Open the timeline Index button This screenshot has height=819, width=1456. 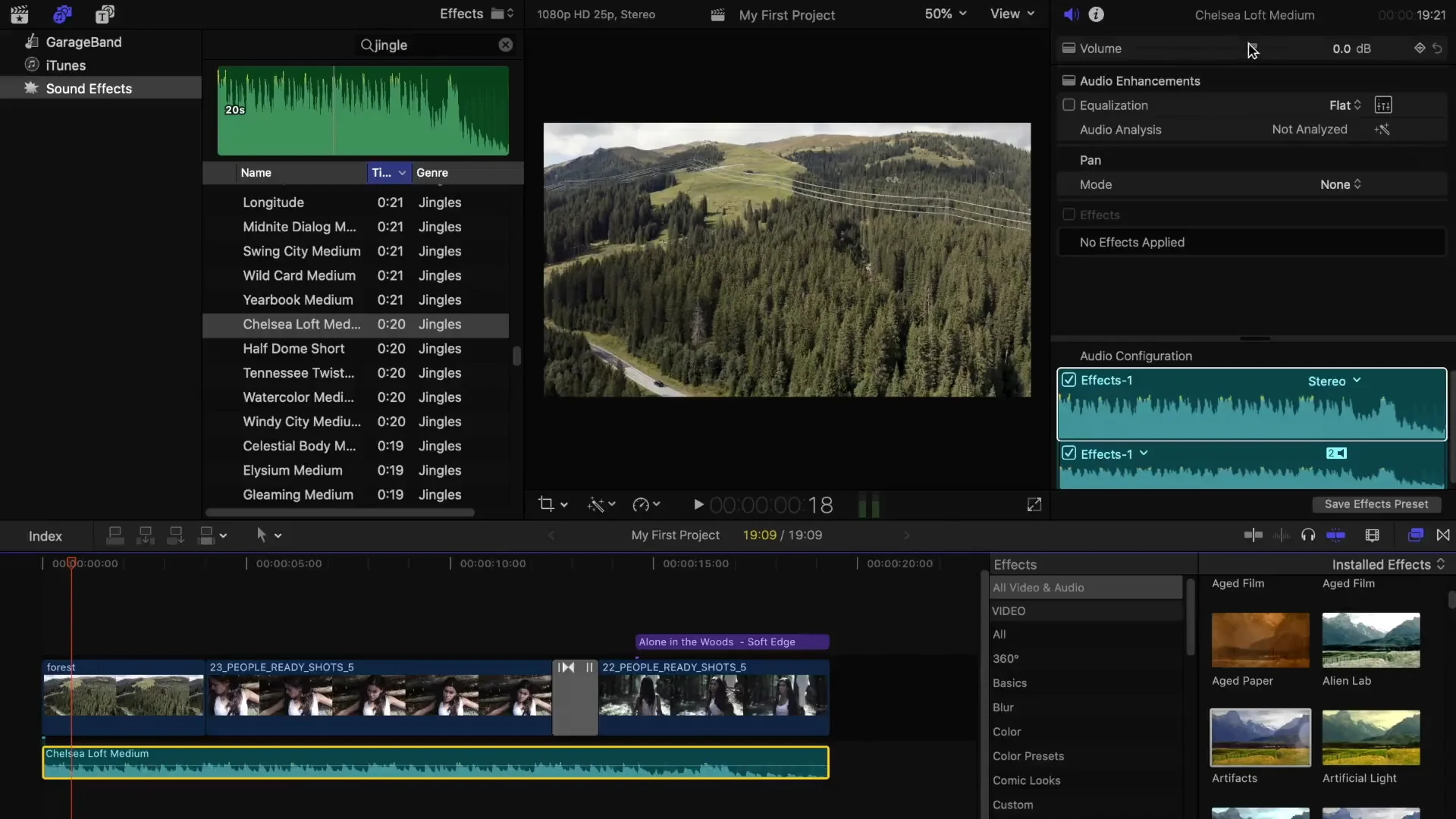pos(45,536)
